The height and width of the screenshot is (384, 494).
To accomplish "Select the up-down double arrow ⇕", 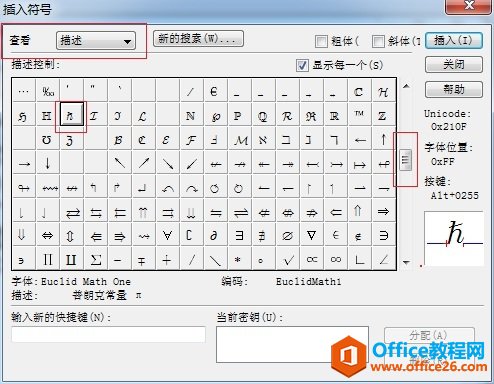I will [x=71, y=235].
